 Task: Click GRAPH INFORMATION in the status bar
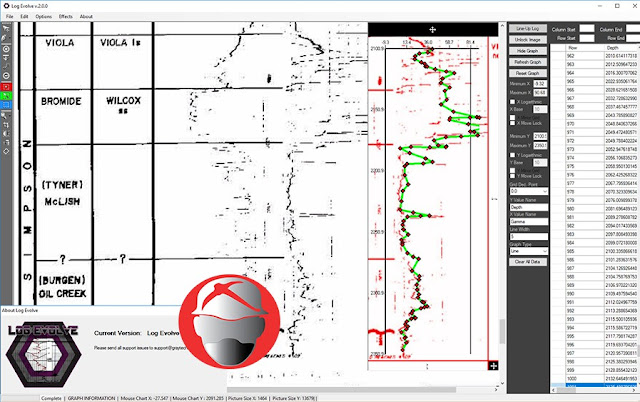[91, 398]
